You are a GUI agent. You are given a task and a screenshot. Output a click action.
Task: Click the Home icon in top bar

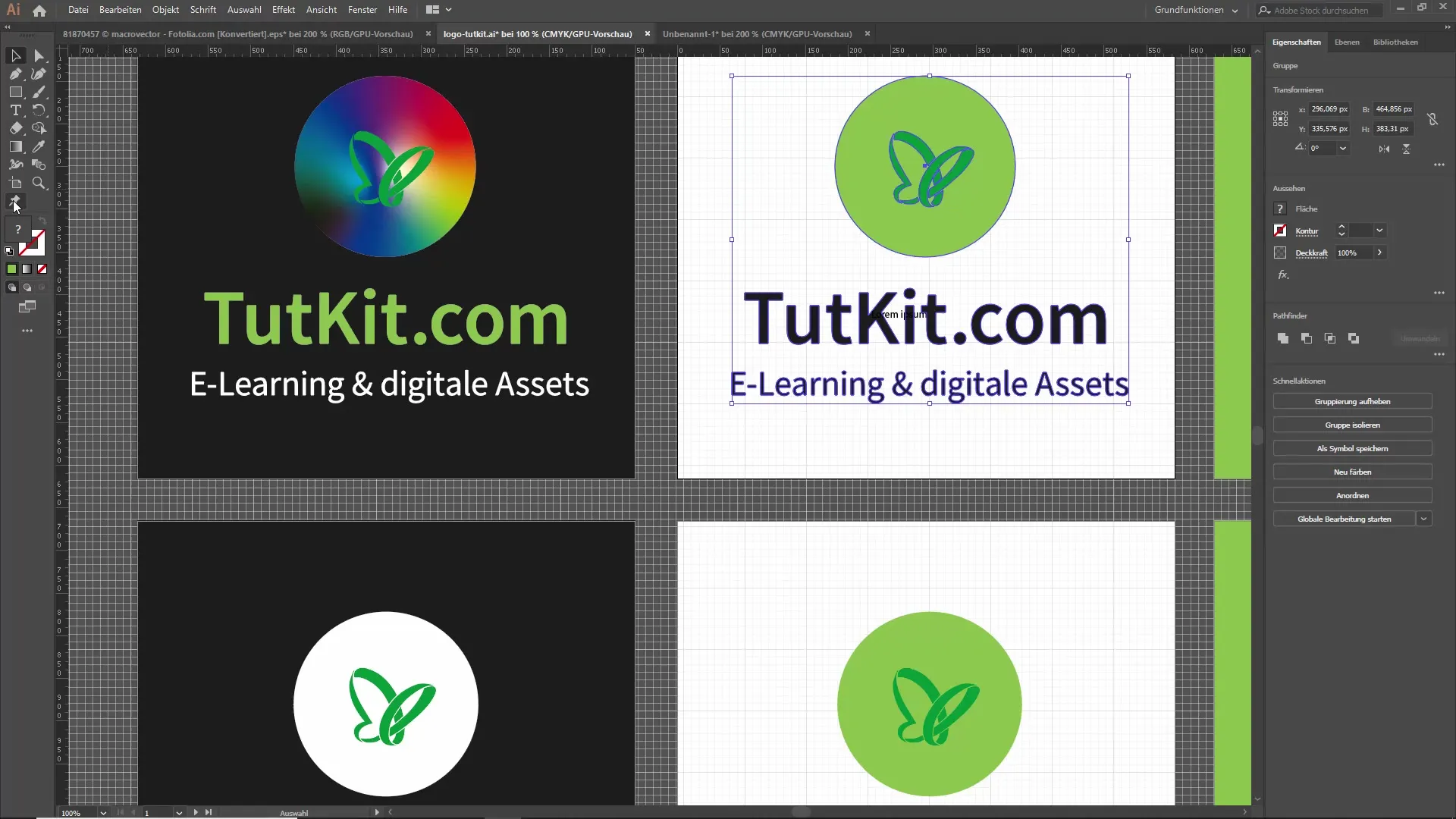pos(39,11)
